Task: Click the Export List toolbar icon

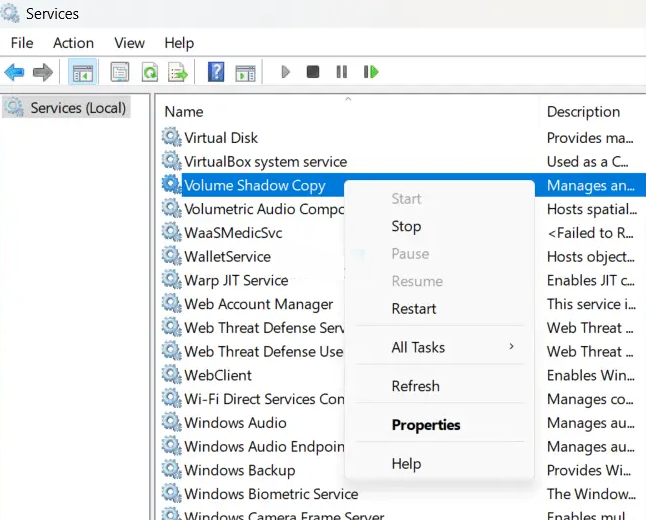Action: [178, 72]
